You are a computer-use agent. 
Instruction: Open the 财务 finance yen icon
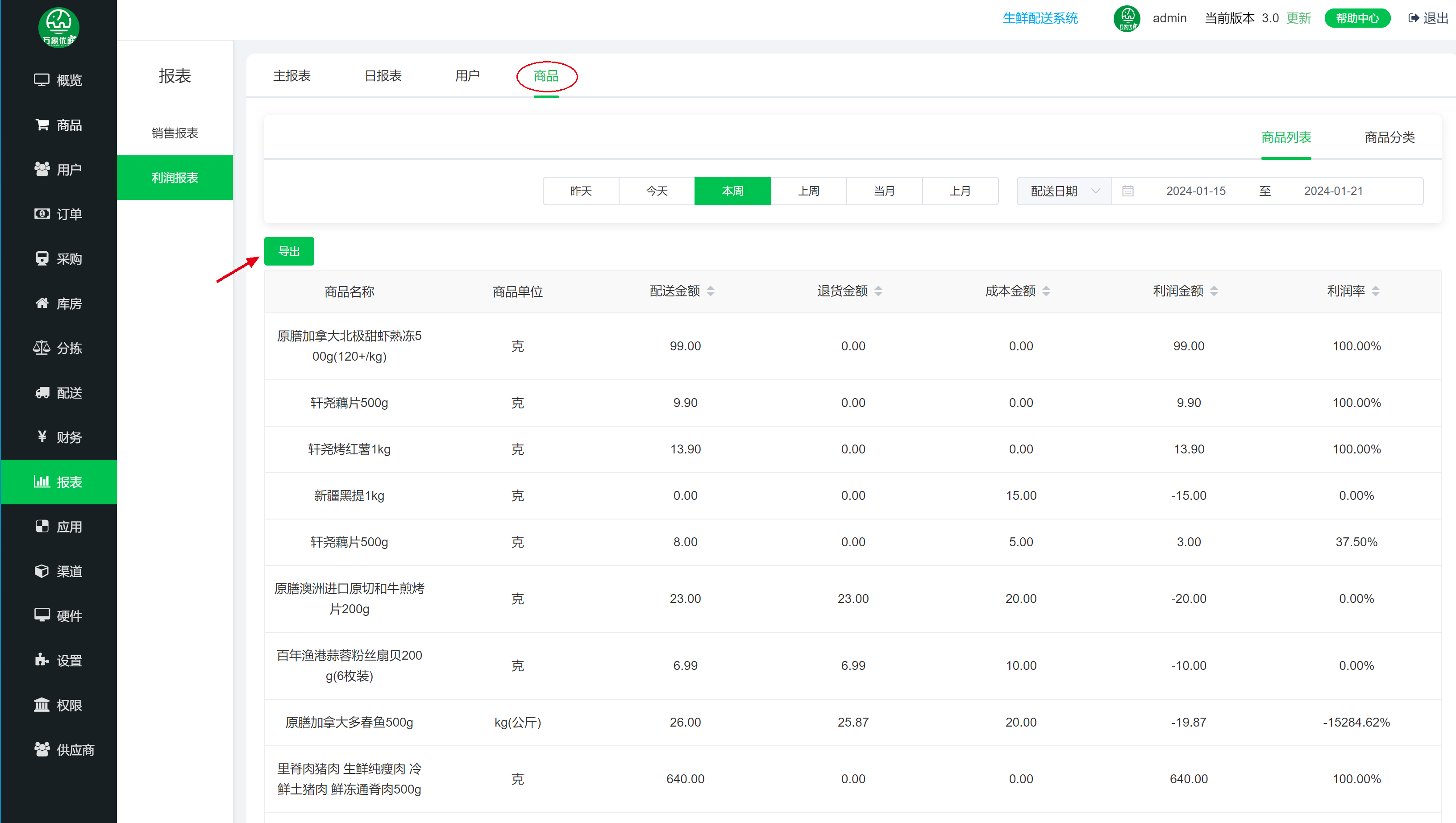[x=42, y=436]
